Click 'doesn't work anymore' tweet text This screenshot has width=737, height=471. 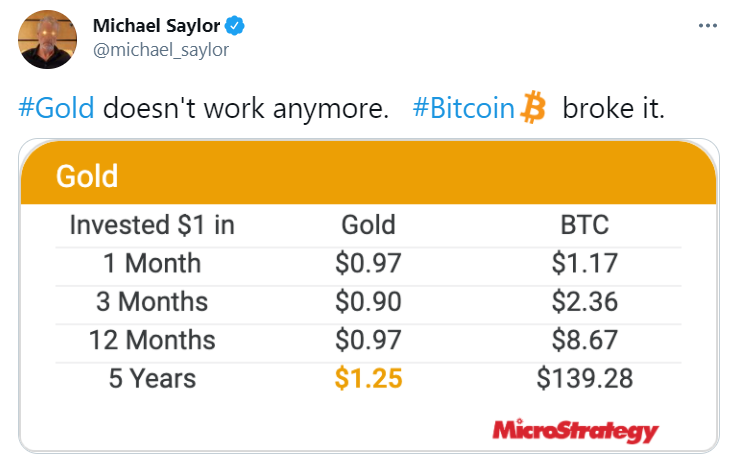tap(246, 108)
